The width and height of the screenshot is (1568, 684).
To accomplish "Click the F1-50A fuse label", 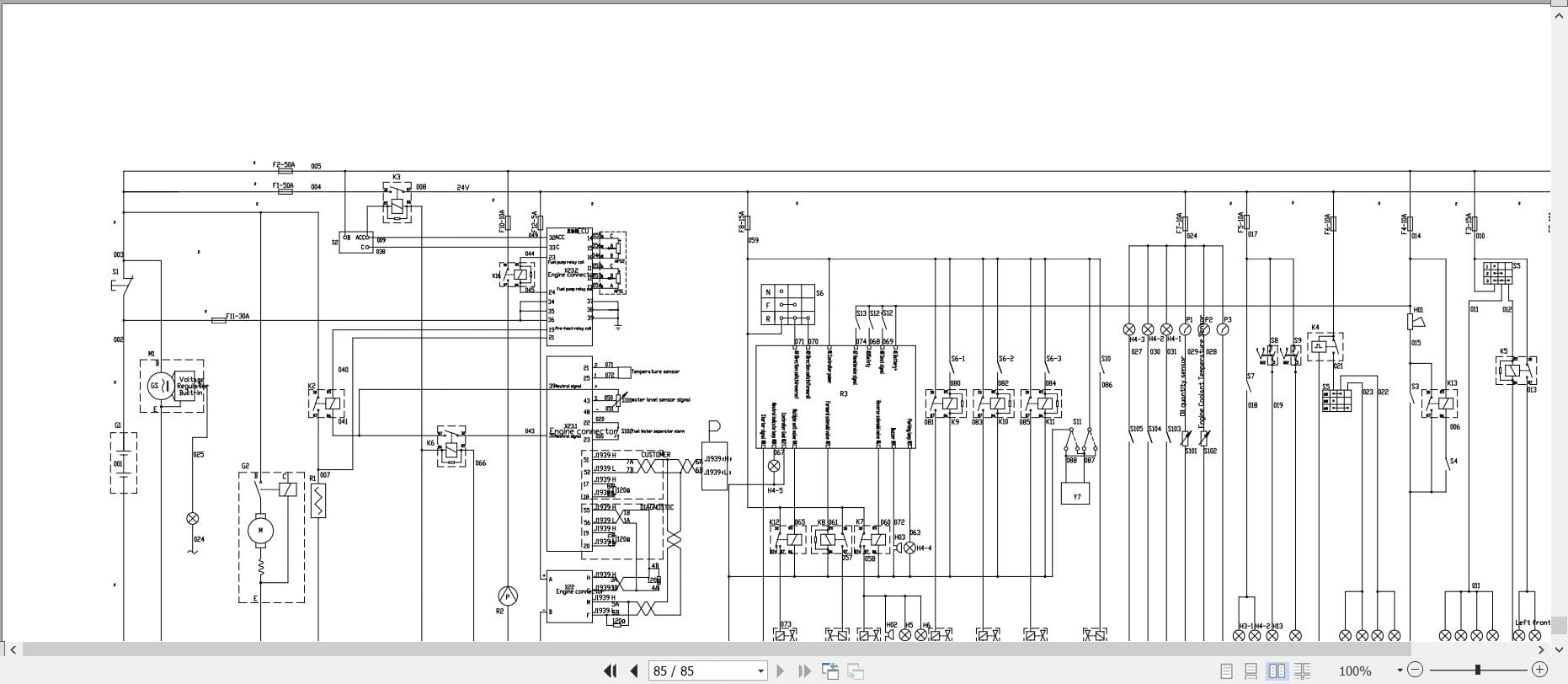I will (x=283, y=185).
